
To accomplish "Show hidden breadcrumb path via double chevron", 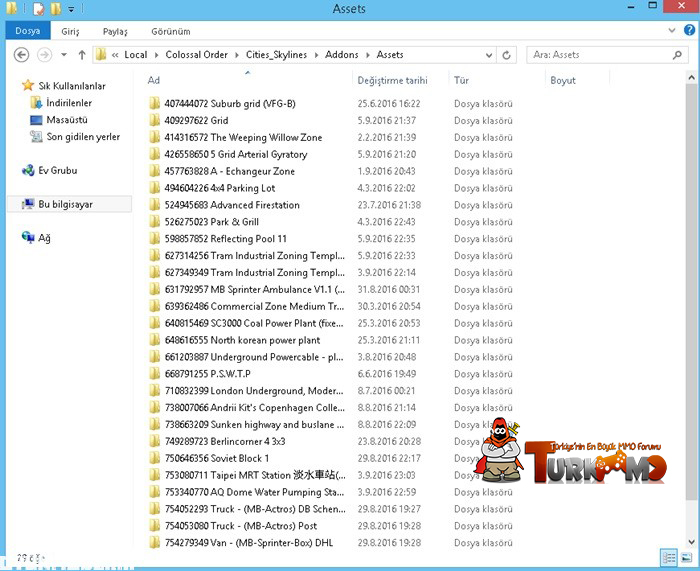I will [115, 55].
